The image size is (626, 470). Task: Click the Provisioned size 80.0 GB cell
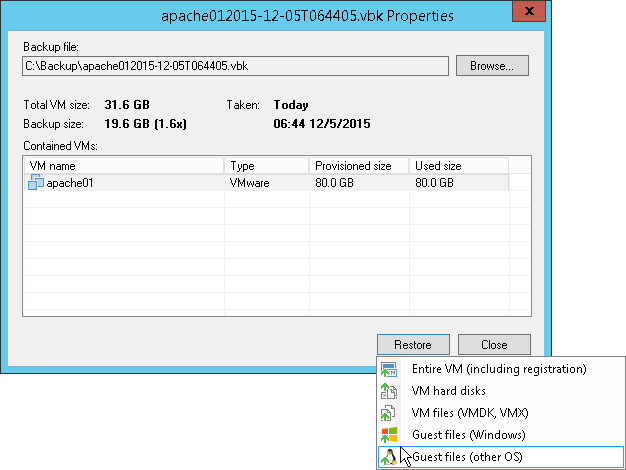point(334,183)
